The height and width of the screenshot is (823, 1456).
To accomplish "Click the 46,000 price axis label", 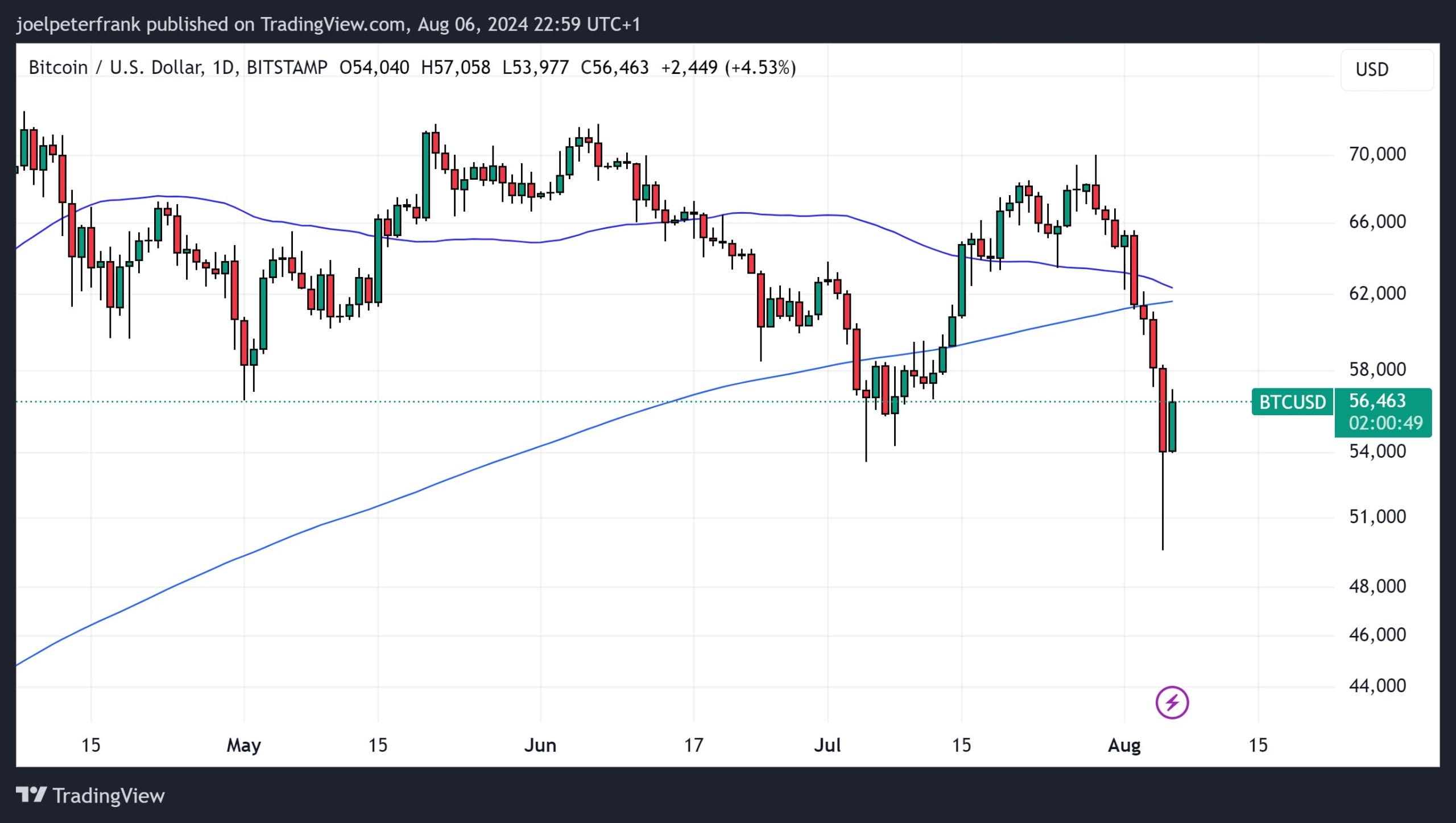I will coord(1377,635).
